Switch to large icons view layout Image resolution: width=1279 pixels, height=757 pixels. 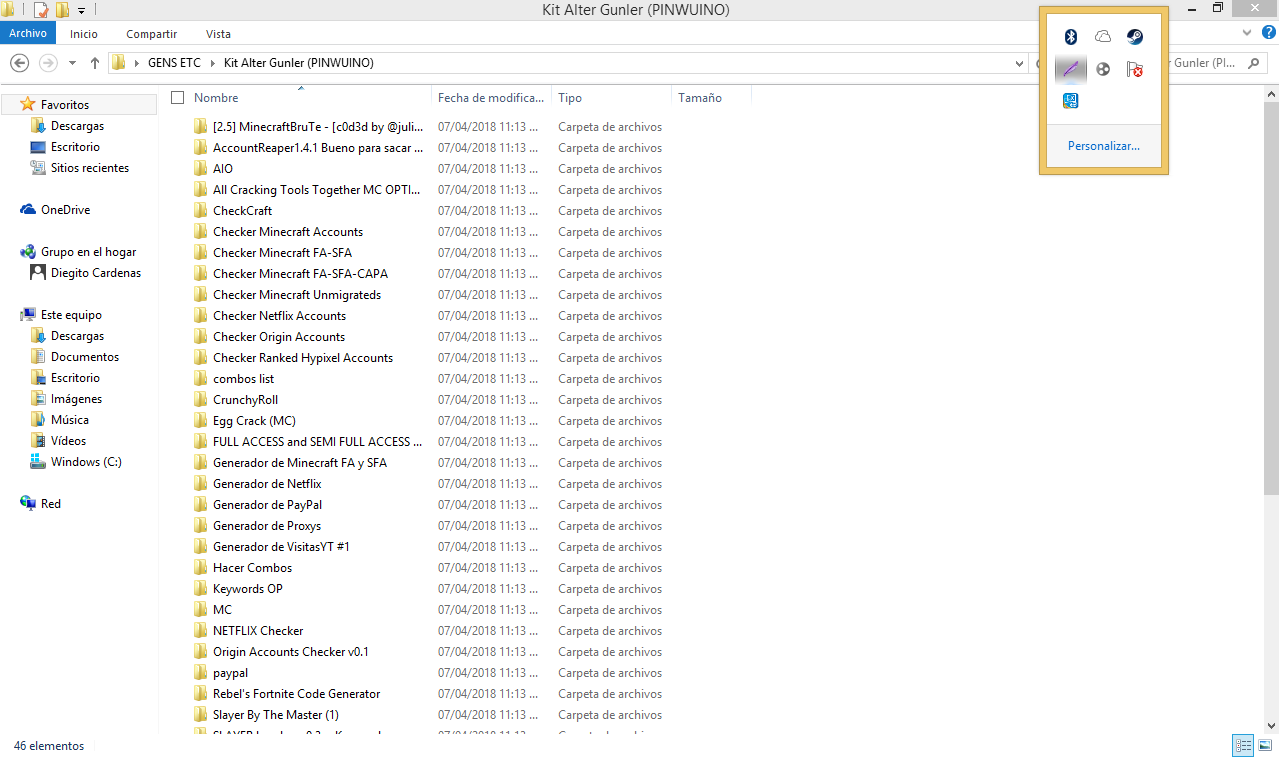tap(1266, 745)
